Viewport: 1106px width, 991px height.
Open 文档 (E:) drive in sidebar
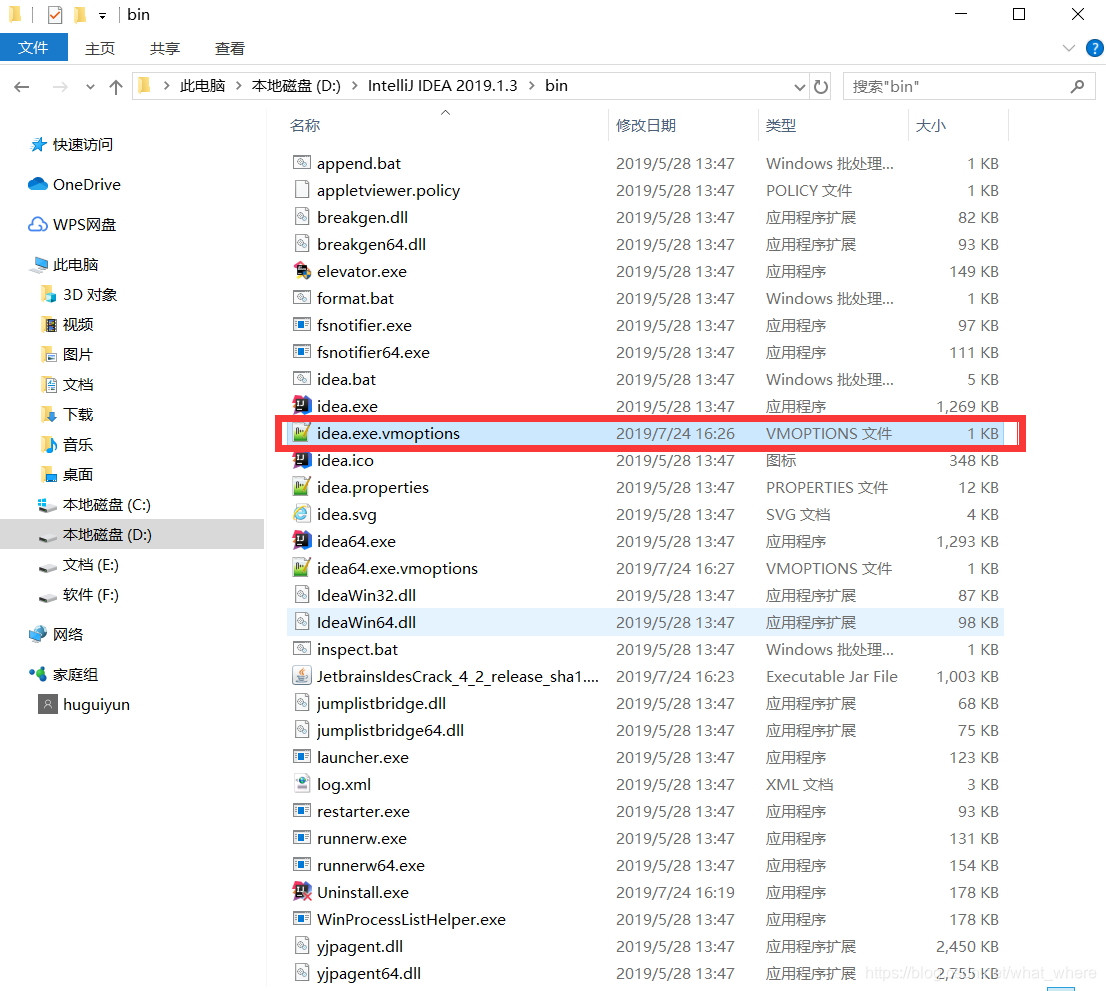tap(90, 565)
